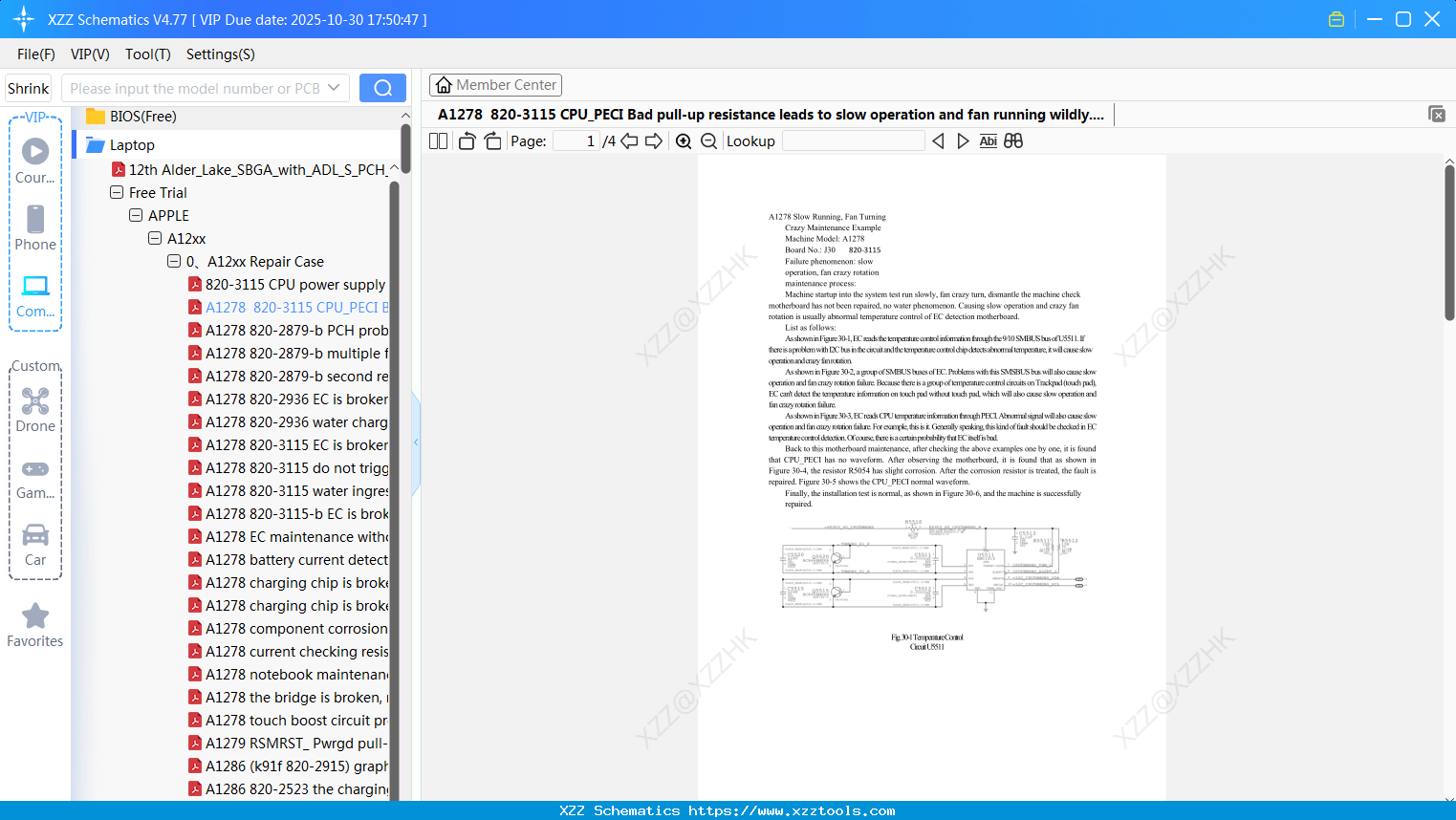The width and height of the screenshot is (1456, 820).
Task: Open A1279 RSMRST_Pwrgd pull file
Action: point(288,743)
